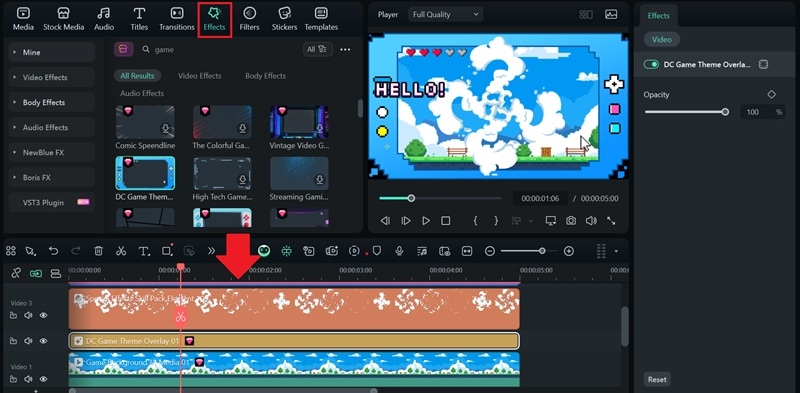Switch to the Audio tab

pyautogui.click(x=104, y=19)
